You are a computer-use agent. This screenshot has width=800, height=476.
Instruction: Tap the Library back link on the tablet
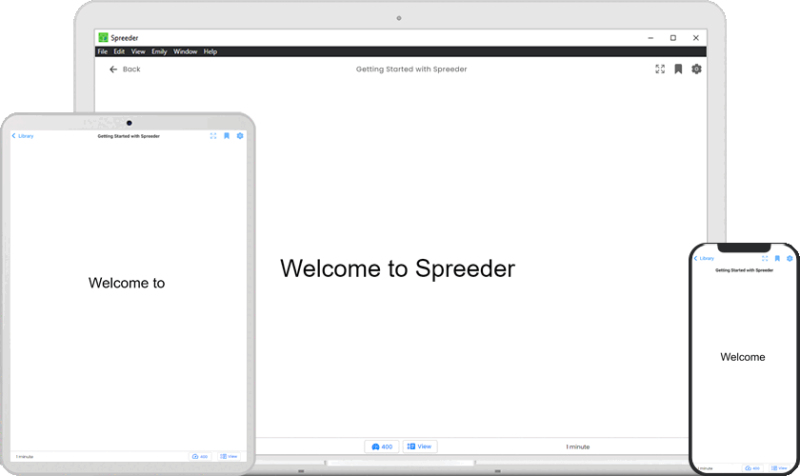22,136
